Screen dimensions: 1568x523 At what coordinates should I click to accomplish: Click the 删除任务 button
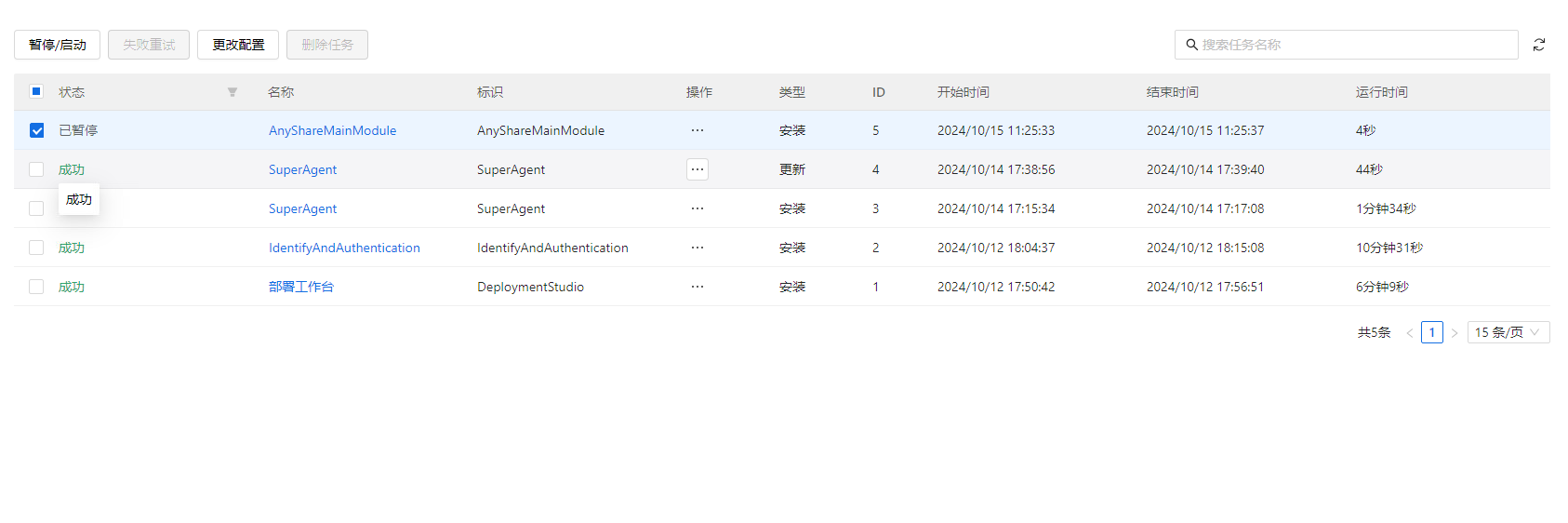coord(327,45)
